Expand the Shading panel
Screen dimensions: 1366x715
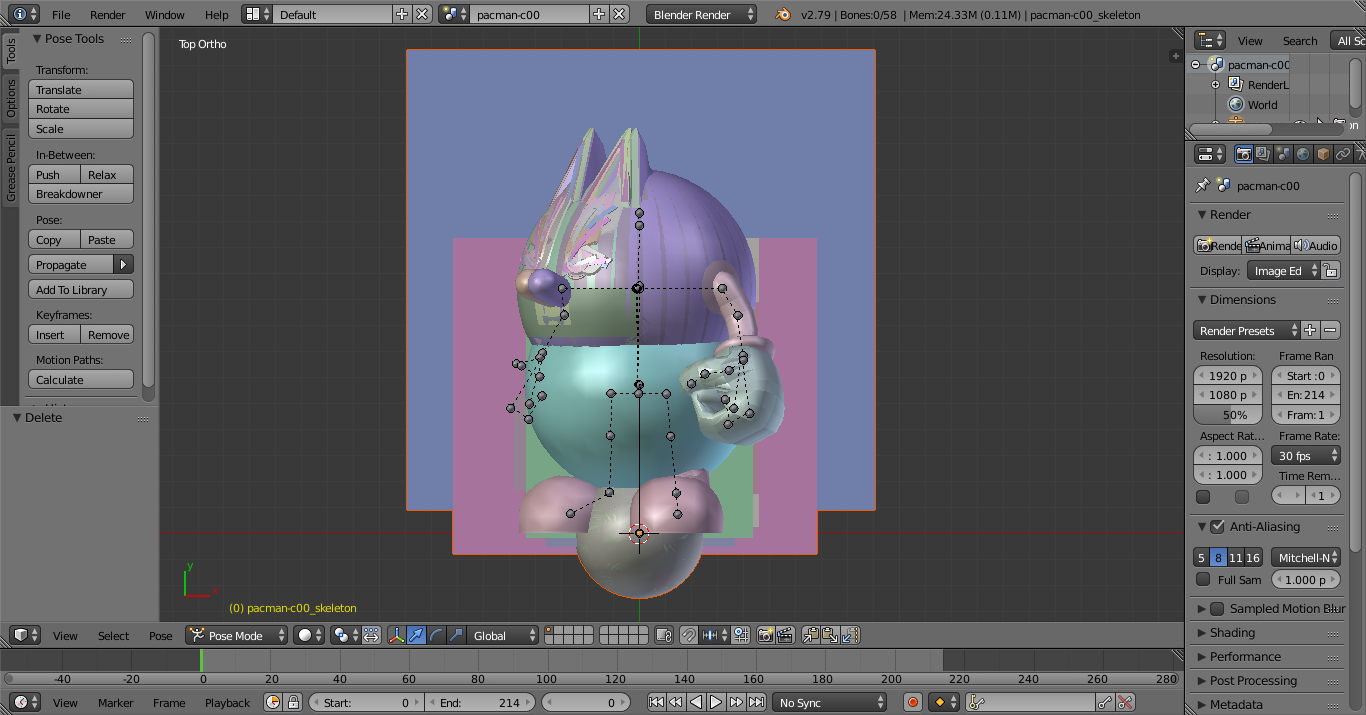(x=1232, y=632)
